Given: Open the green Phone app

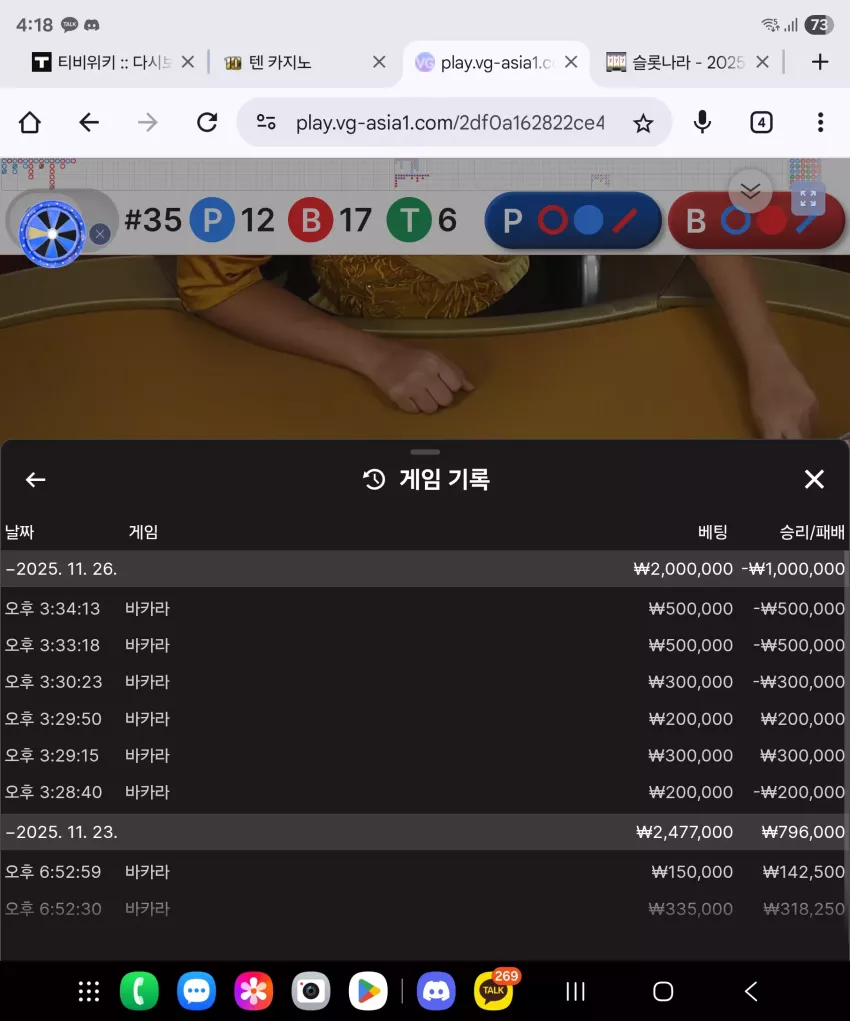Looking at the screenshot, I should click(x=139, y=991).
